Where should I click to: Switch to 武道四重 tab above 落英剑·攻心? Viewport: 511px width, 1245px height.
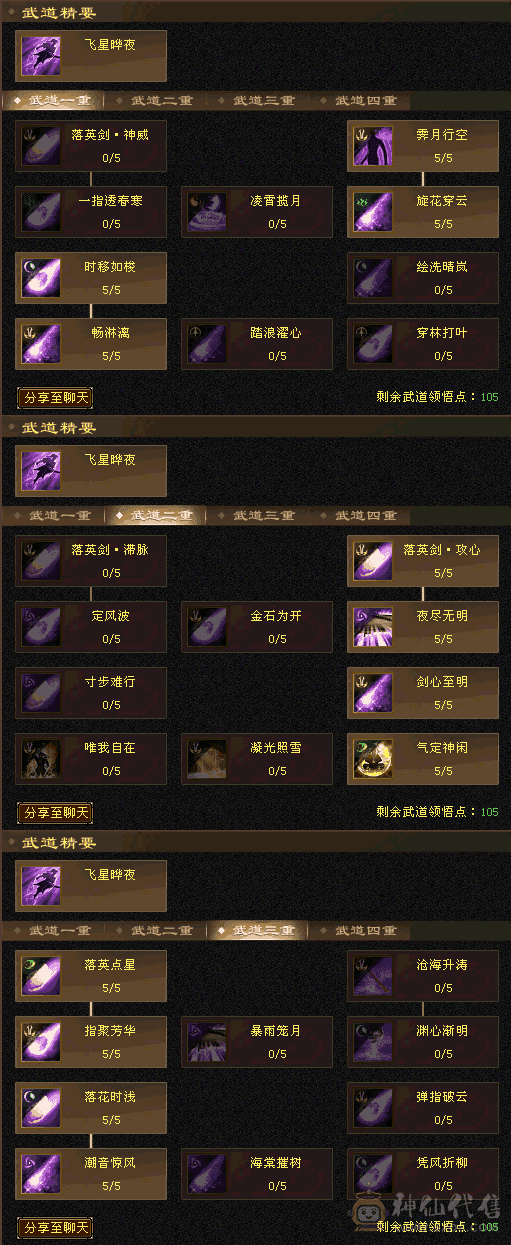click(x=366, y=516)
